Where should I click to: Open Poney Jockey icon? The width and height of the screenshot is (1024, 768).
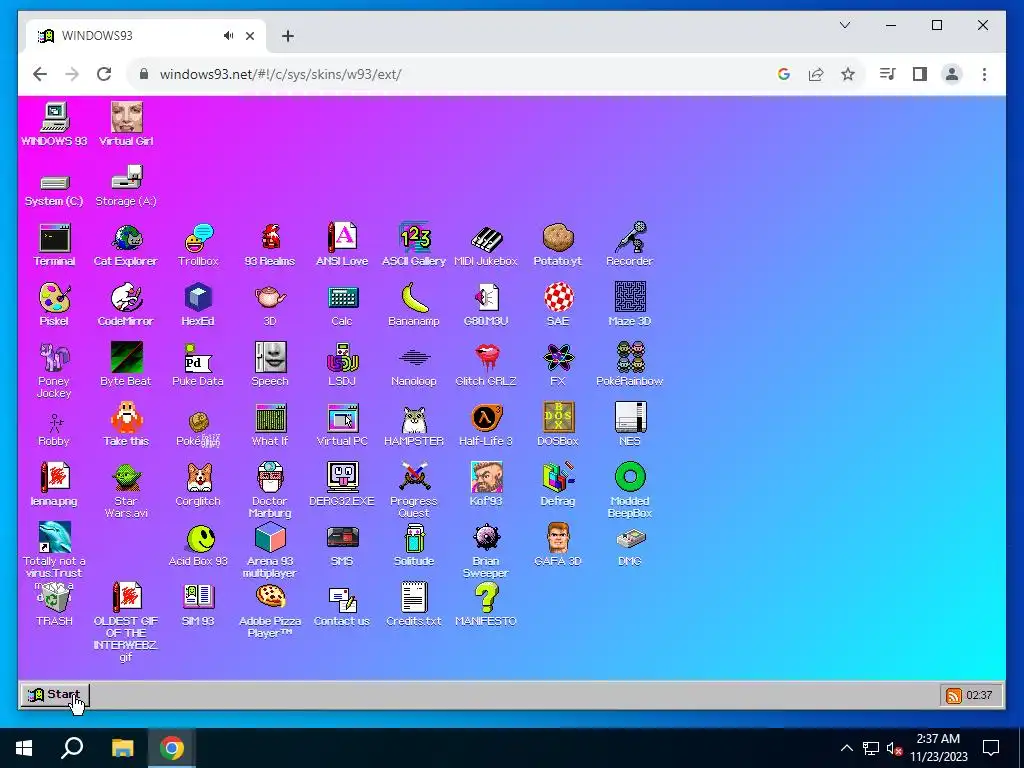click(54, 358)
